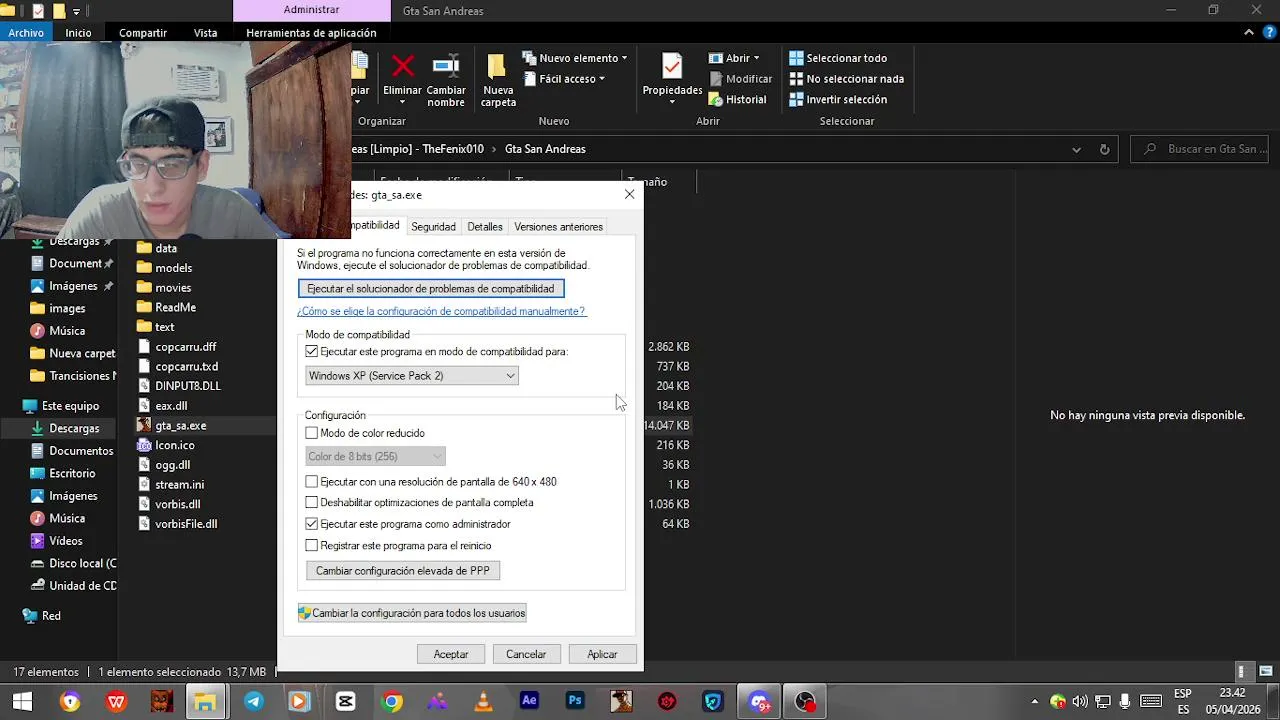Open link on choosing compatibility manually

[441, 311]
